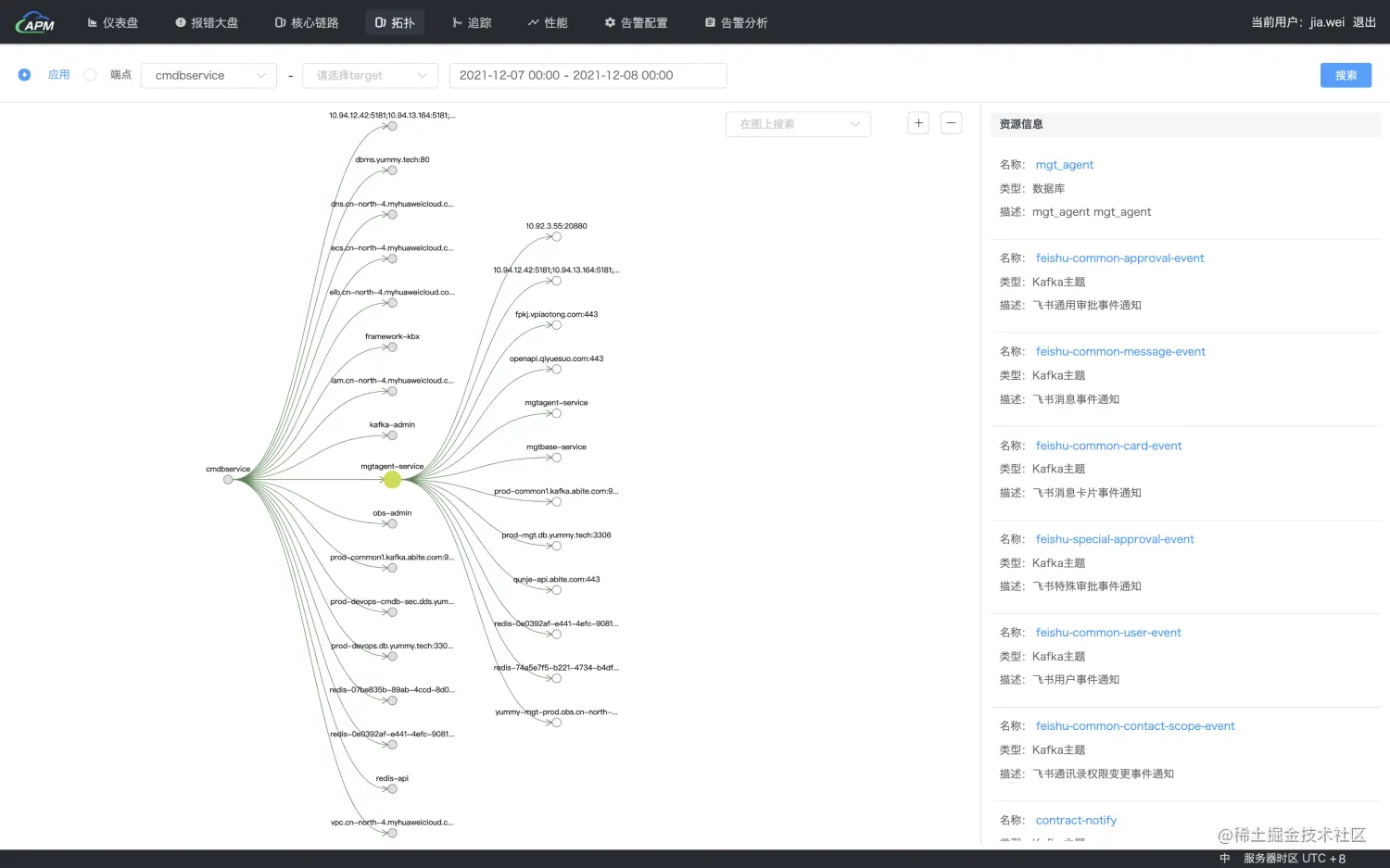Open the contract-notify link
1390x868 pixels.
click(x=1076, y=820)
